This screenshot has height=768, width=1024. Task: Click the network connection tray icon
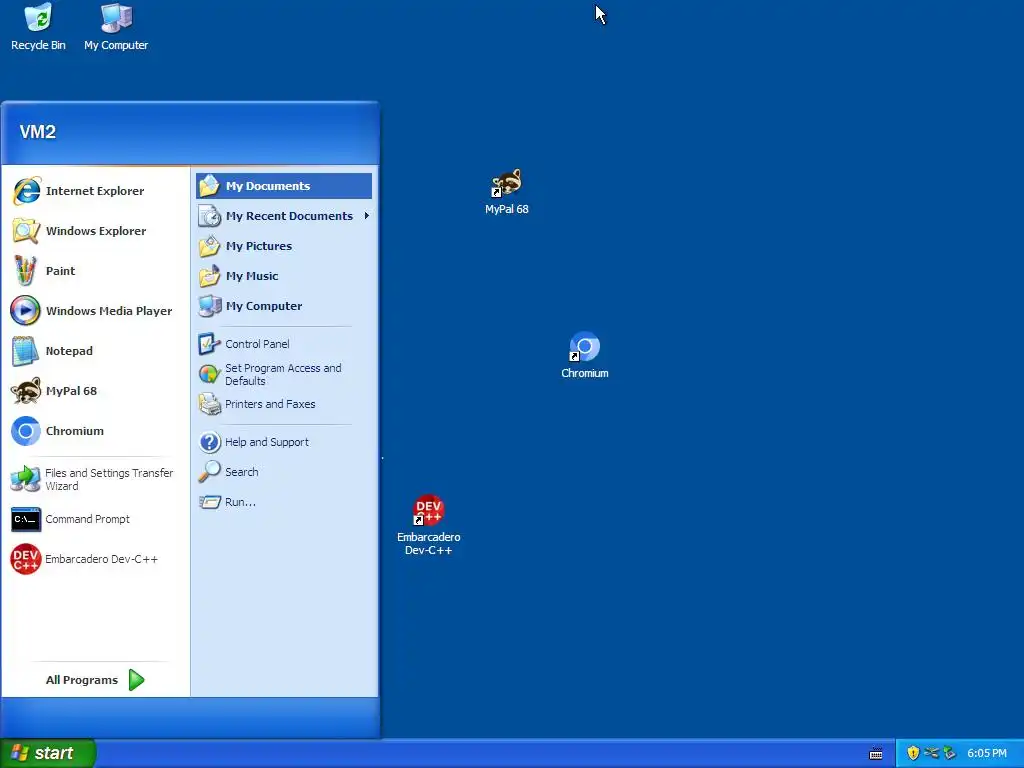click(x=931, y=753)
